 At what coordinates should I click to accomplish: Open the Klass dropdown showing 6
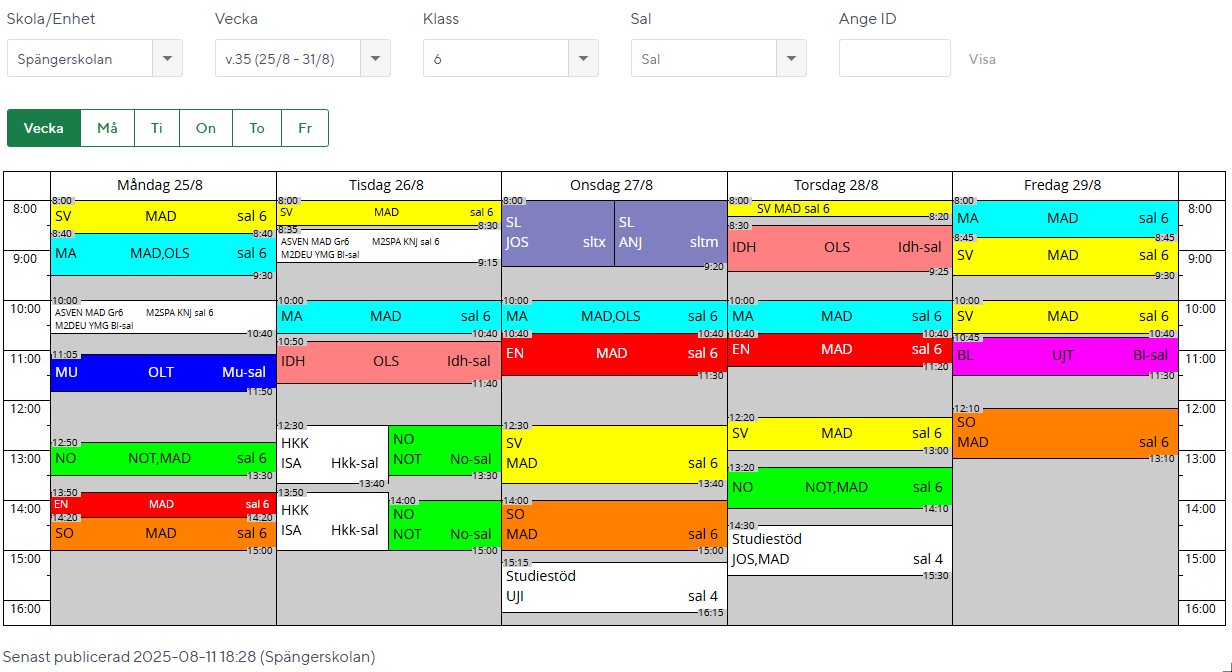click(x=510, y=59)
